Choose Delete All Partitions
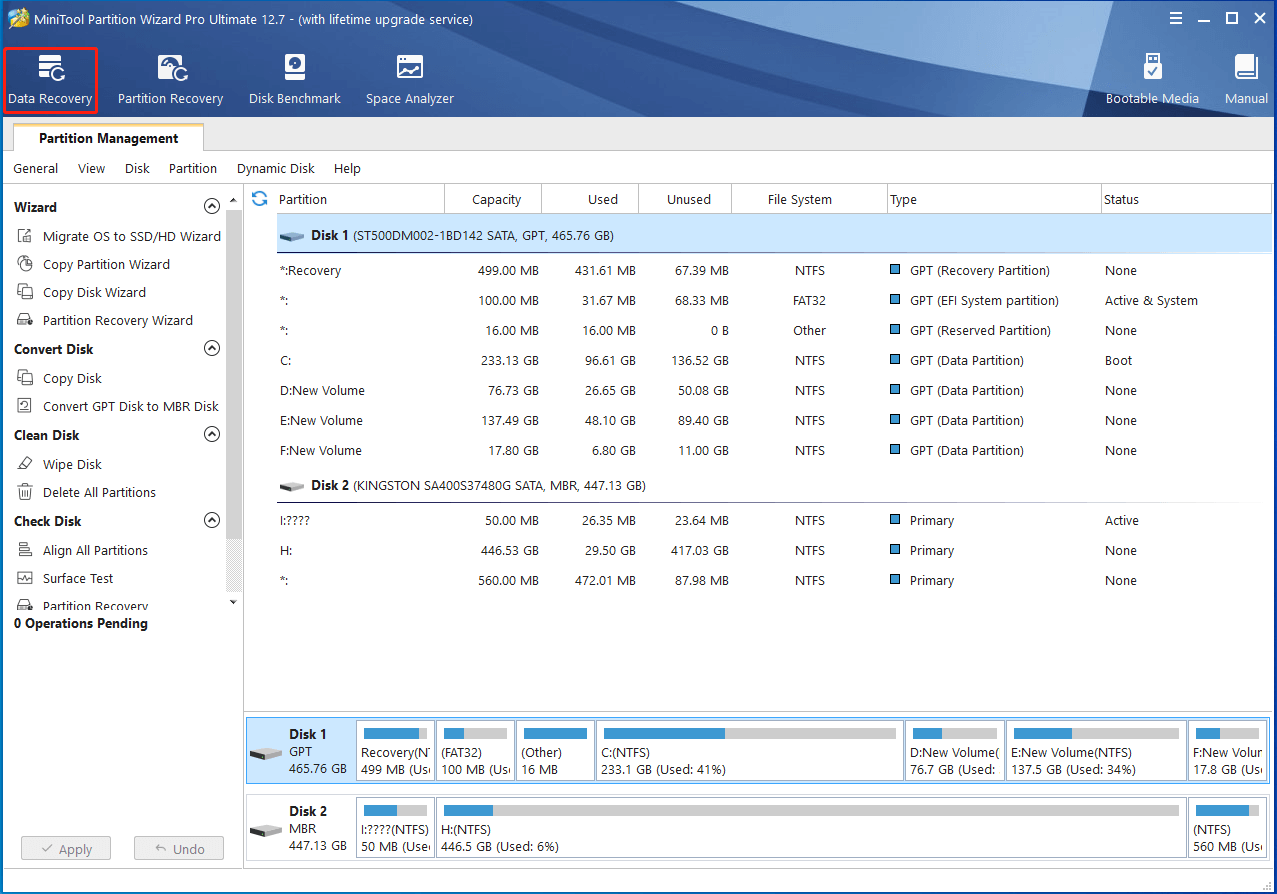 click(86, 492)
